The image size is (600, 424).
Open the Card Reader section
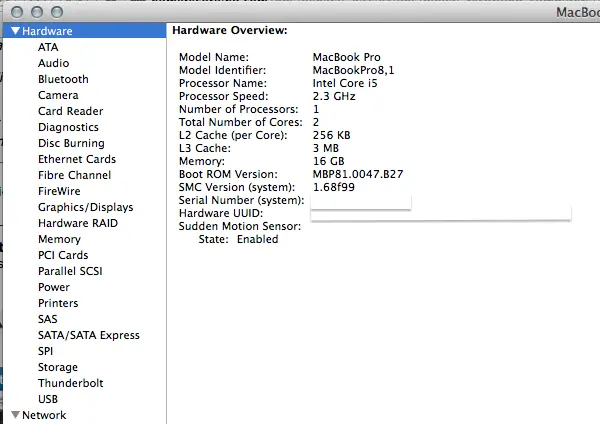point(70,111)
